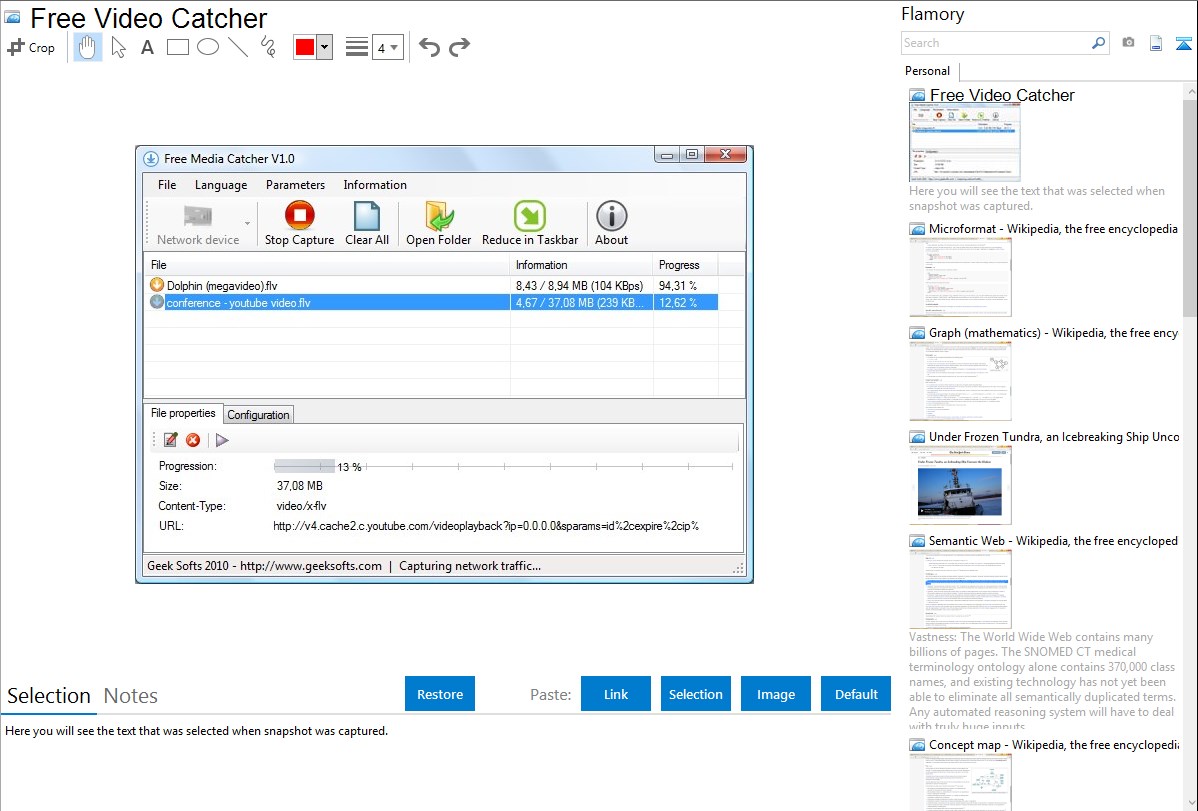Viewport: 1198px width, 811px height.
Task: Click the Free Media Catcher title icon
Action: coord(151,159)
